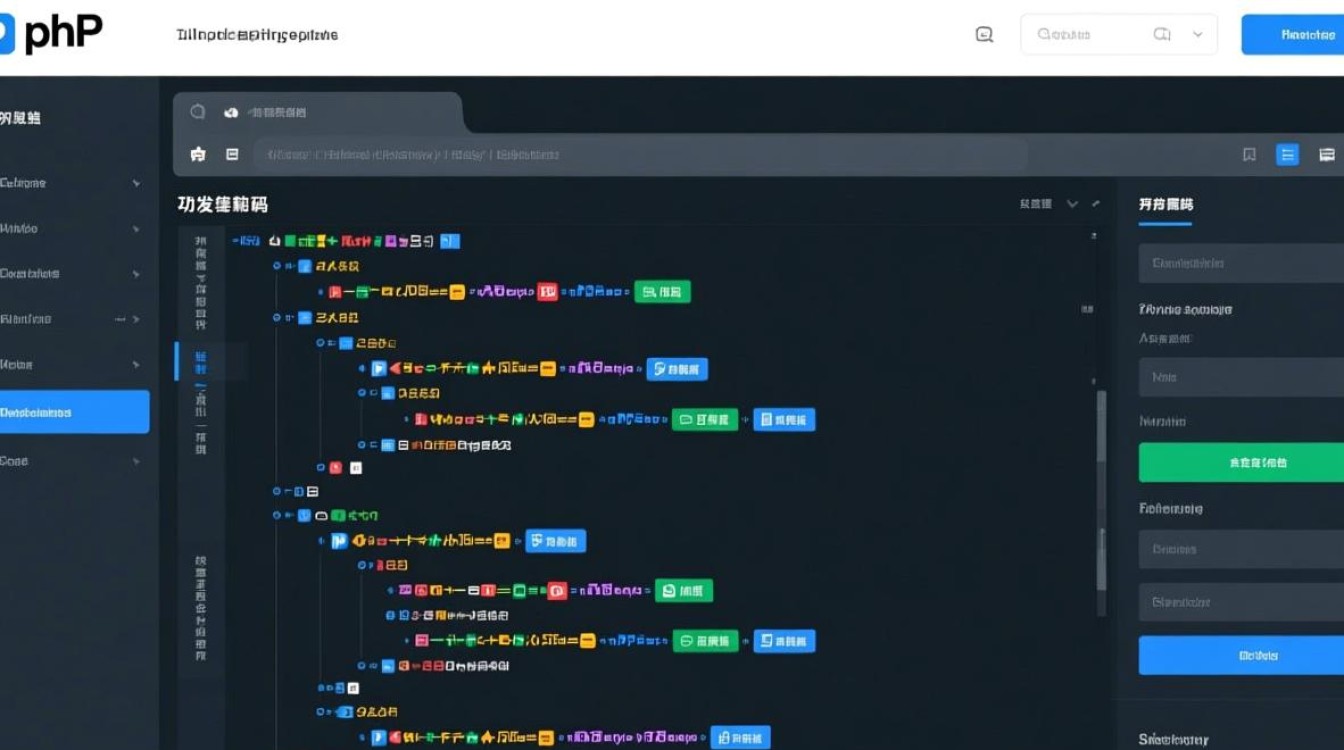Select the file icon next to the address bar

click(232, 154)
